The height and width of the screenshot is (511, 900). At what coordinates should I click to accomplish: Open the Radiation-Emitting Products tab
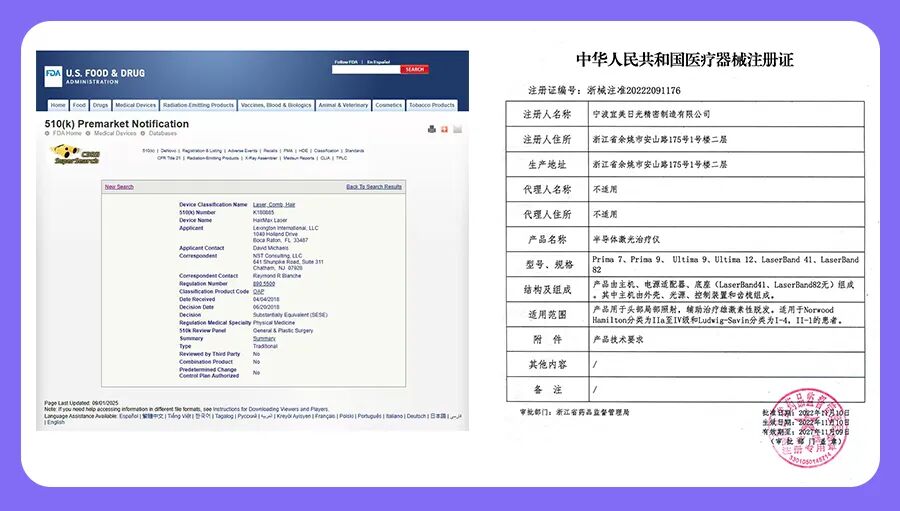pyautogui.click(x=199, y=106)
